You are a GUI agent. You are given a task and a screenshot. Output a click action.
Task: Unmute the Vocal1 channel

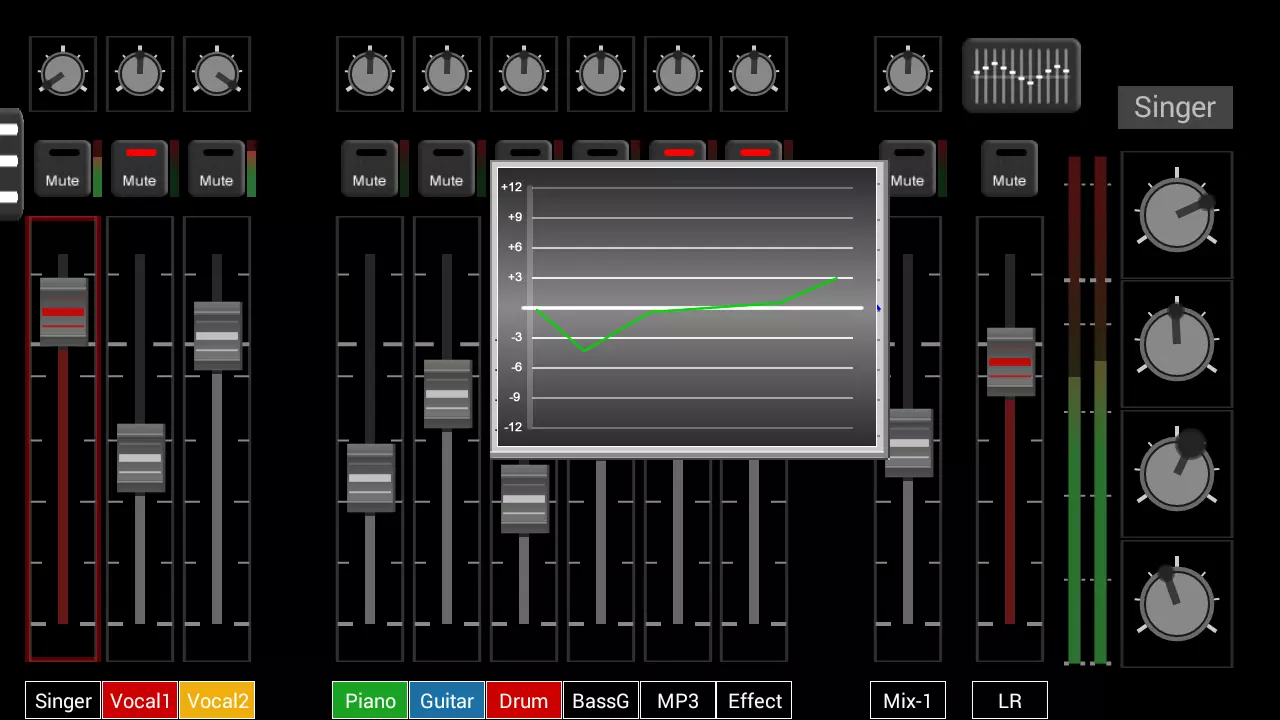[x=139, y=169]
